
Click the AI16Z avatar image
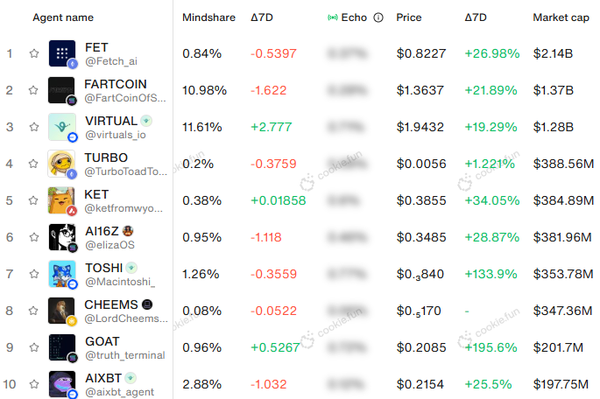click(62, 237)
